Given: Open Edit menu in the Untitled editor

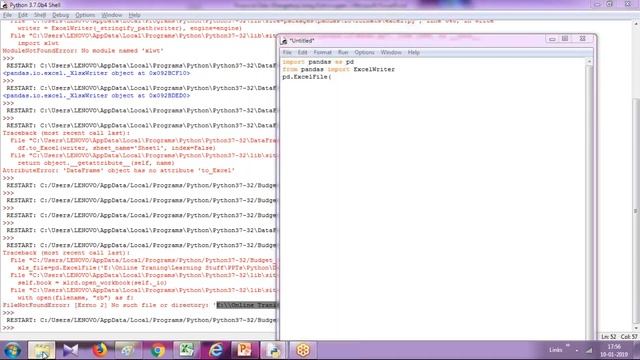Looking at the screenshot, I should coord(302,52).
